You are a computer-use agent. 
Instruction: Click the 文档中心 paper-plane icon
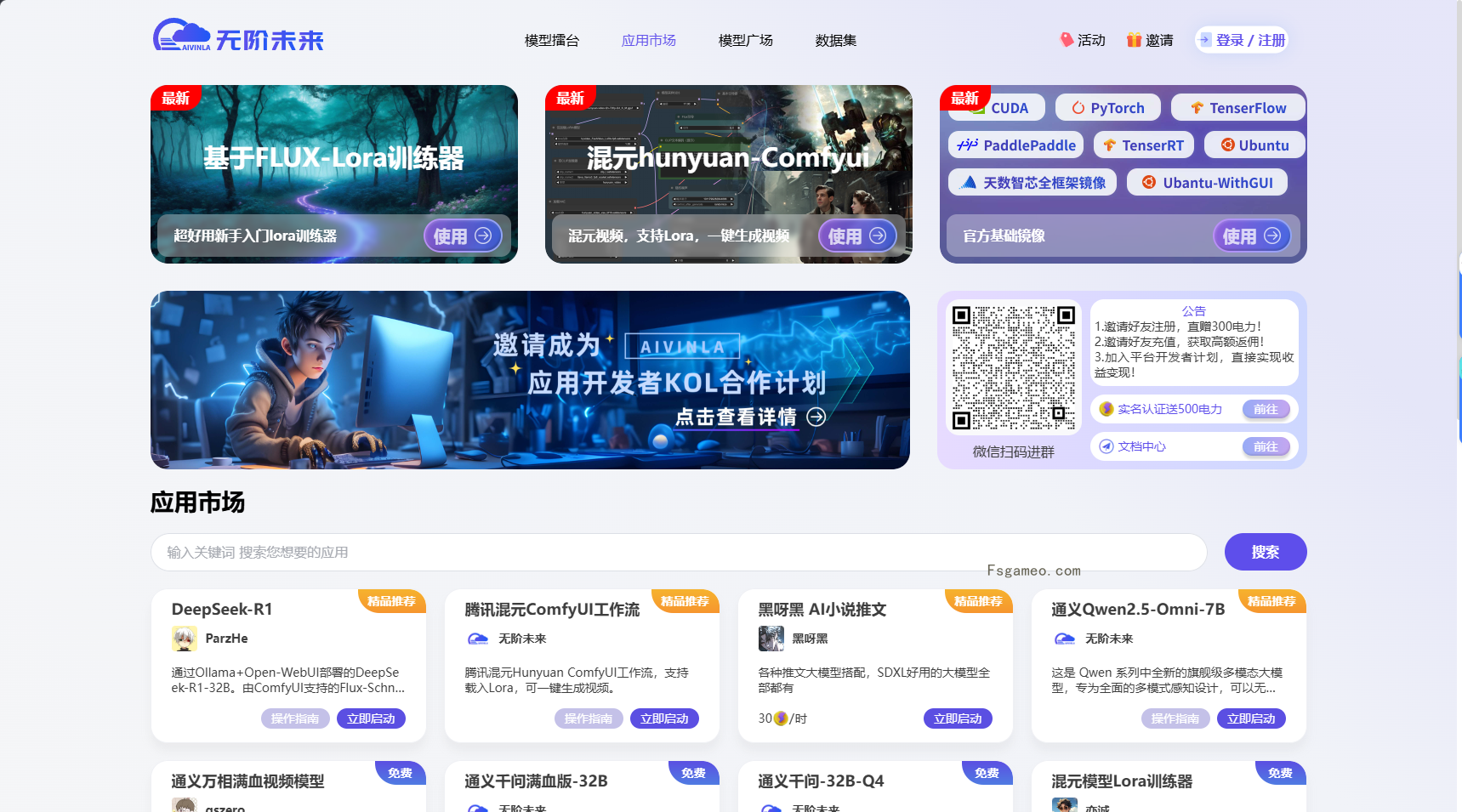[1106, 446]
